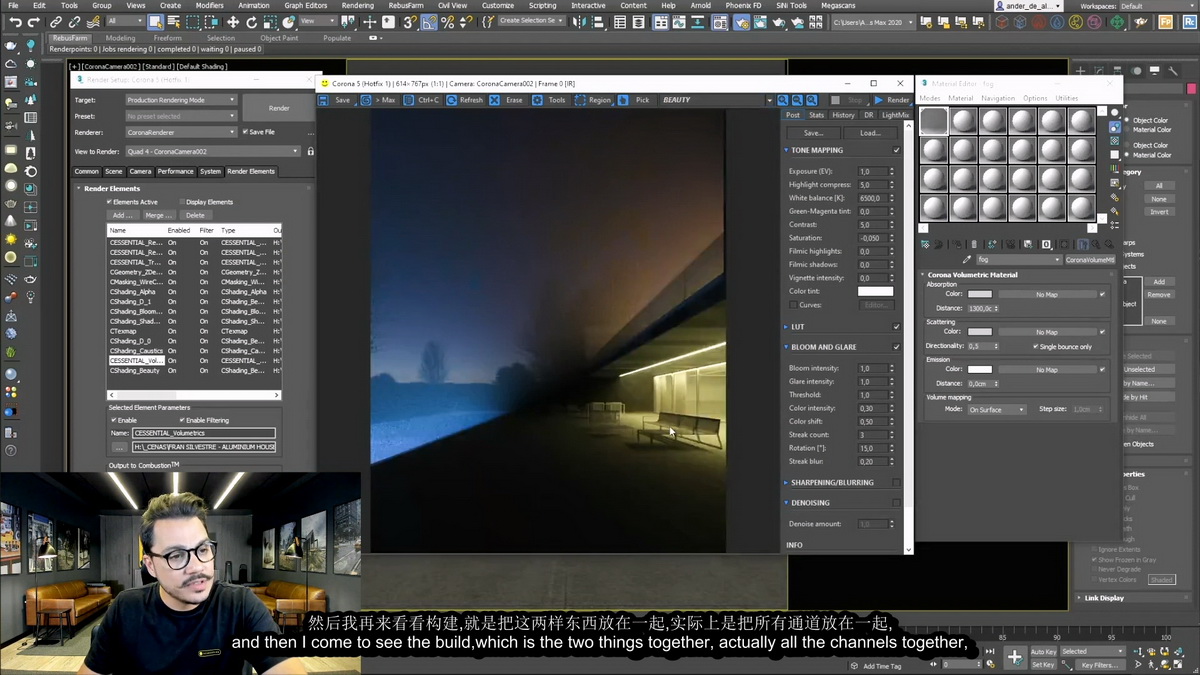
Task: Switch to the LightMix tab
Action: 895,115
